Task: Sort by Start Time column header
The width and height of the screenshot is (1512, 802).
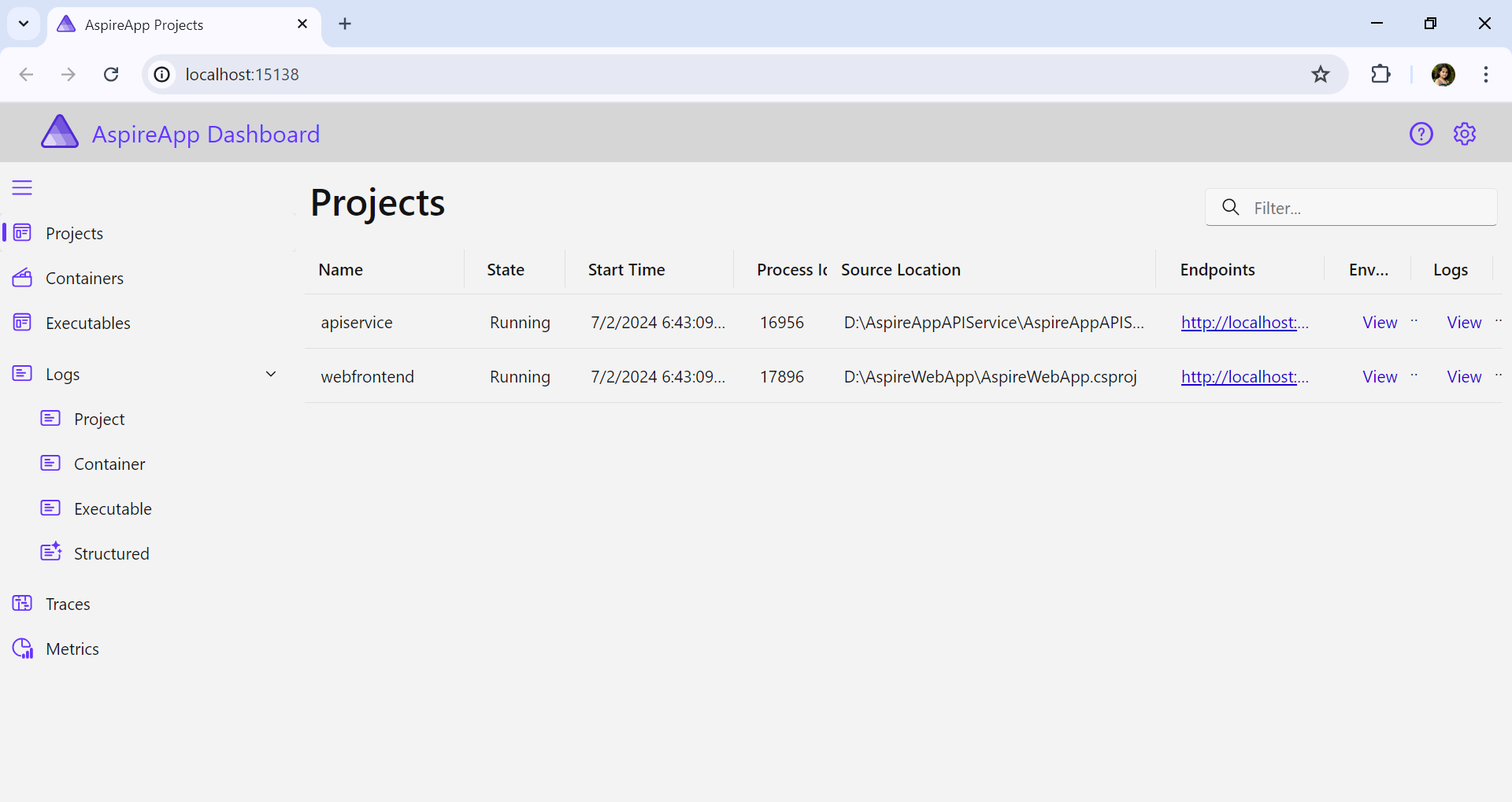Action: [626, 270]
